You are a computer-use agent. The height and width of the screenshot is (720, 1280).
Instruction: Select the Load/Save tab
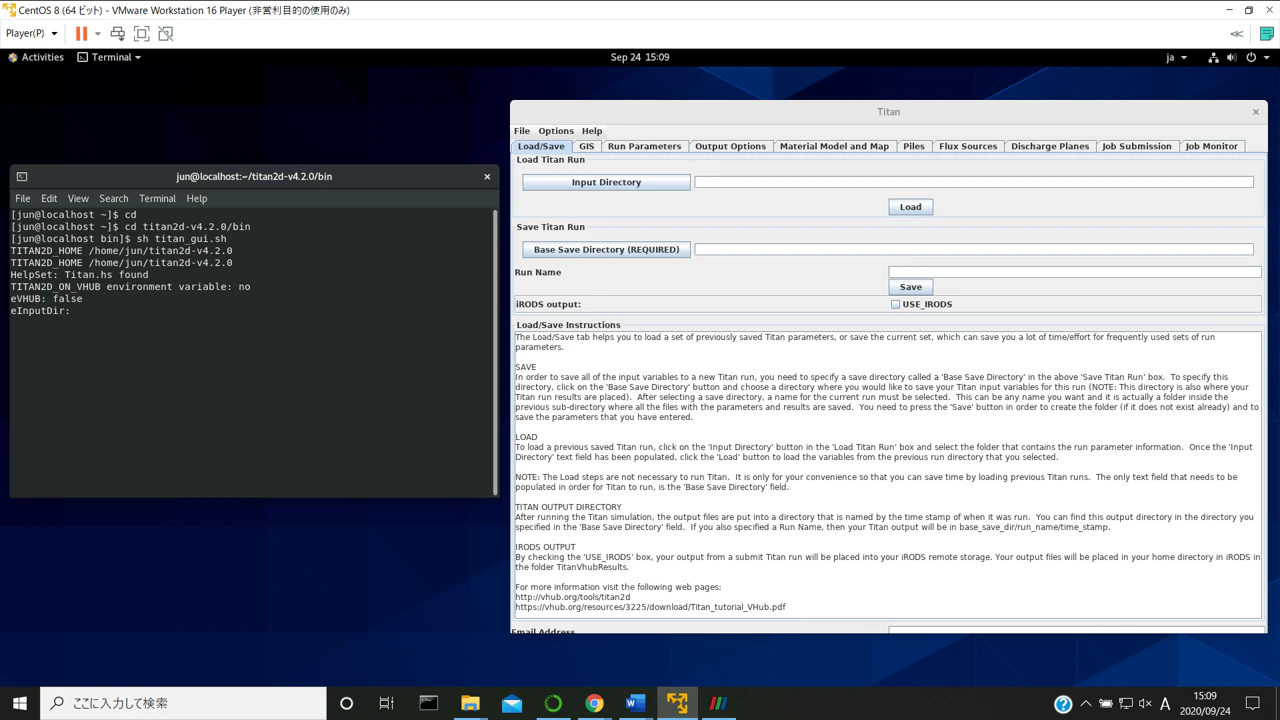pyautogui.click(x=541, y=146)
